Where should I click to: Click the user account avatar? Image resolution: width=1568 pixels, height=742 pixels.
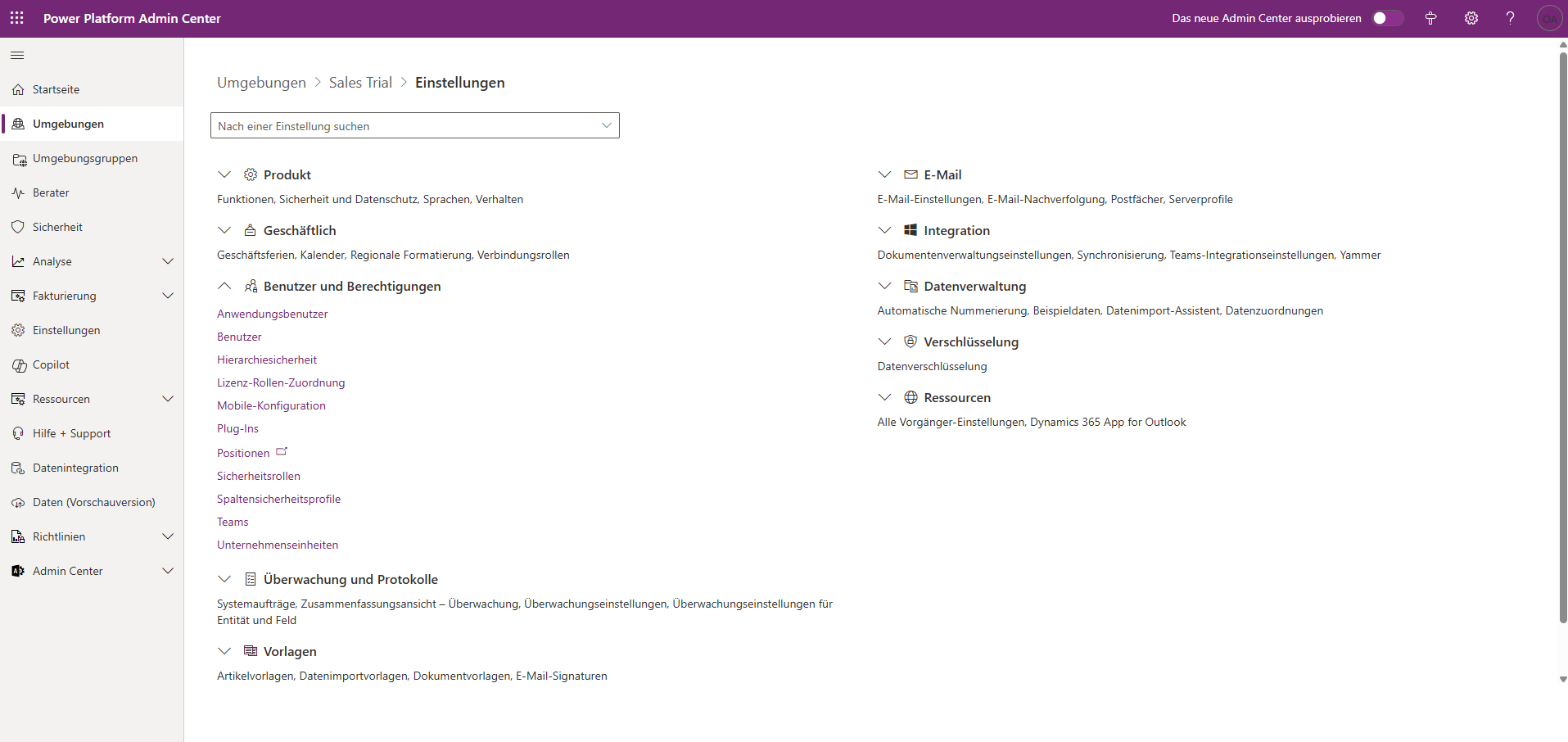click(1549, 18)
